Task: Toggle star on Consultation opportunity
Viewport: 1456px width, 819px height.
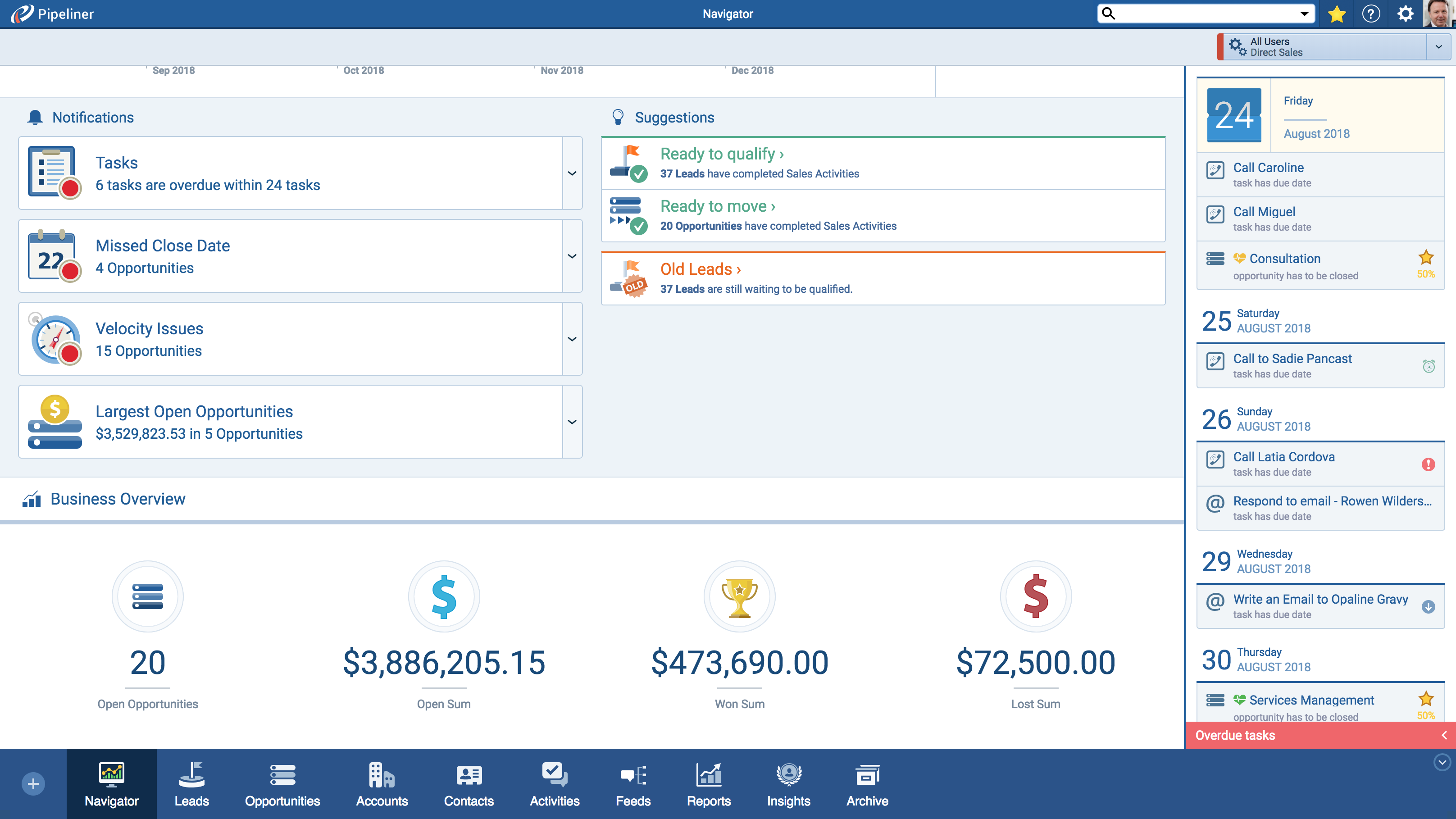Action: pyautogui.click(x=1425, y=258)
